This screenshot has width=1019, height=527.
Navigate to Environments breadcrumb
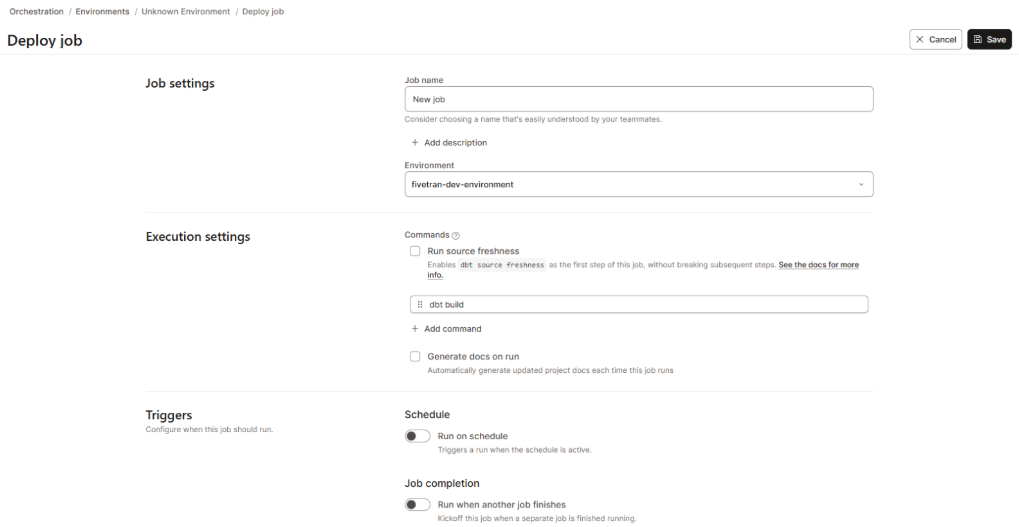click(102, 11)
